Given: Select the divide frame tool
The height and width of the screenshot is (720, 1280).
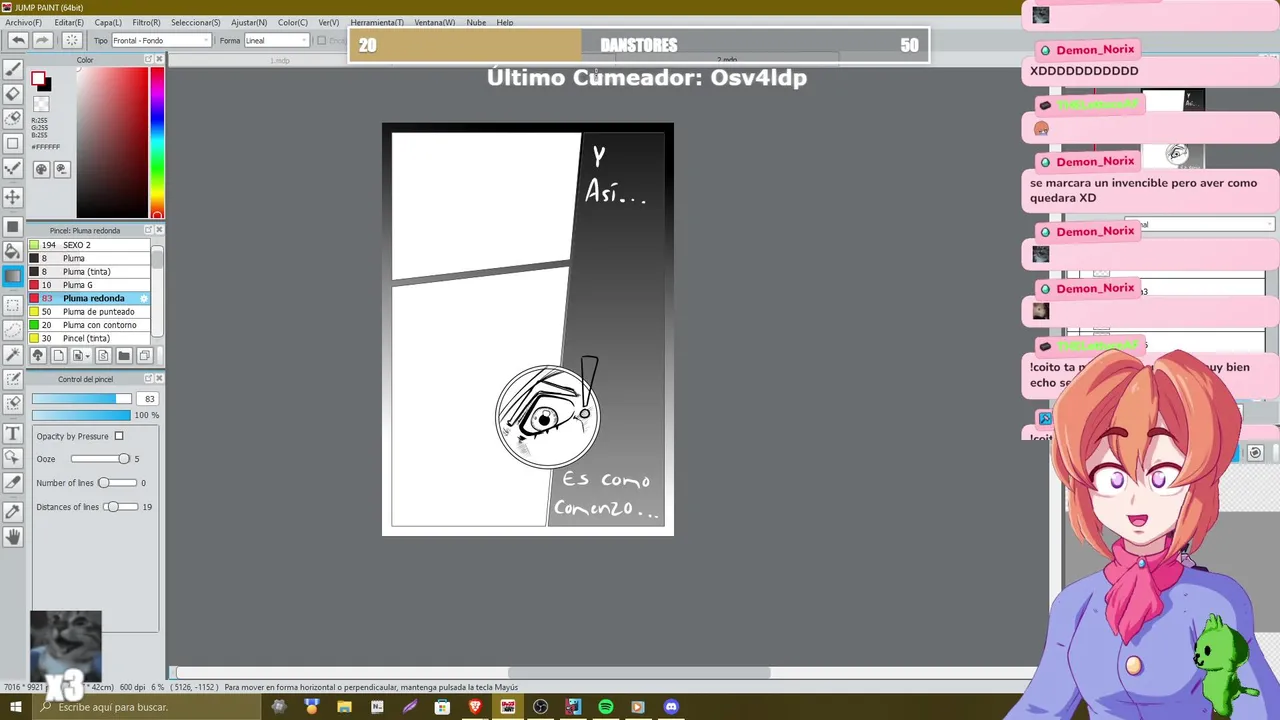Looking at the screenshot, I should coord(13,482).
